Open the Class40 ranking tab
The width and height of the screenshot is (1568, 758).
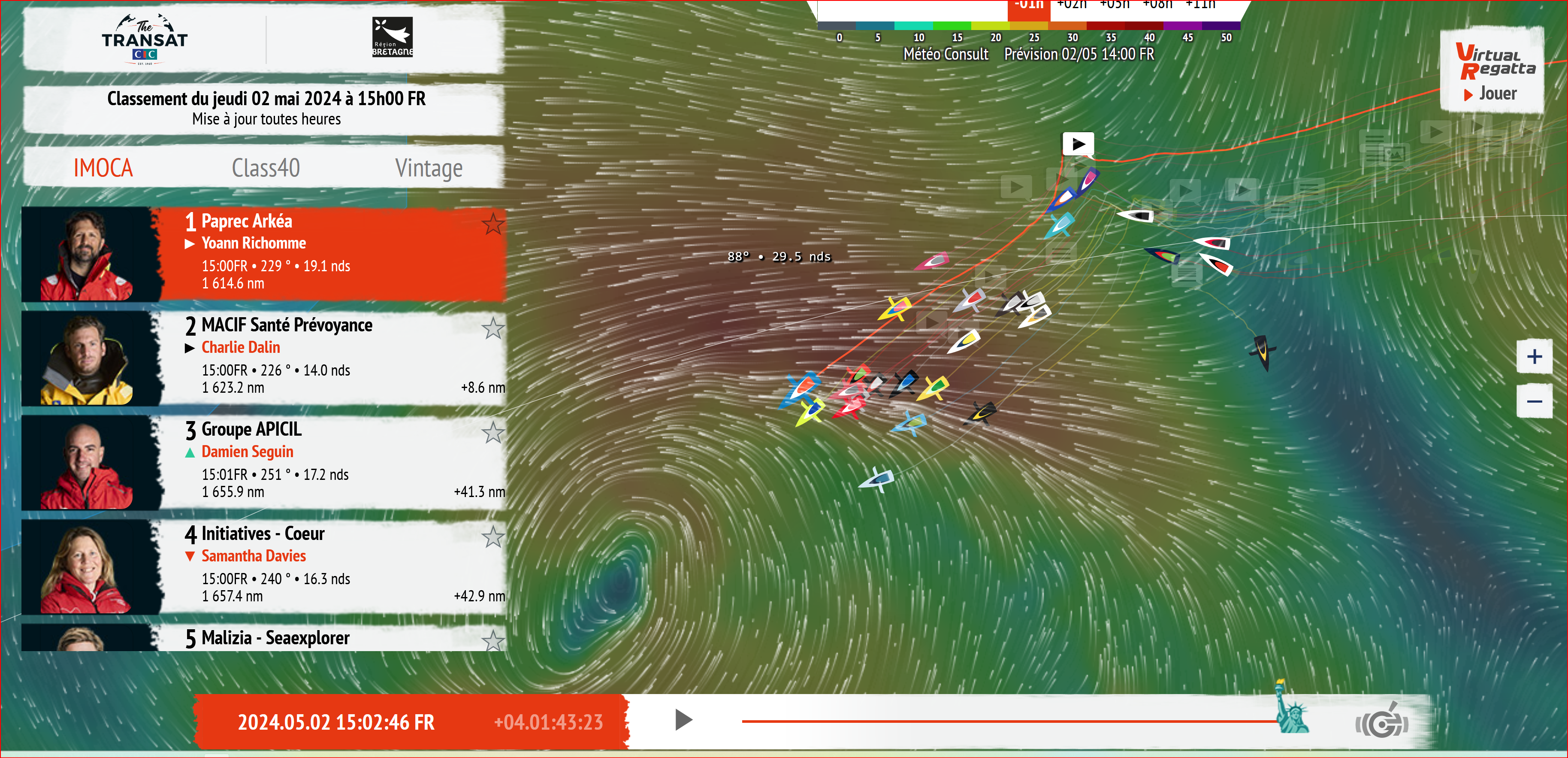266,168
